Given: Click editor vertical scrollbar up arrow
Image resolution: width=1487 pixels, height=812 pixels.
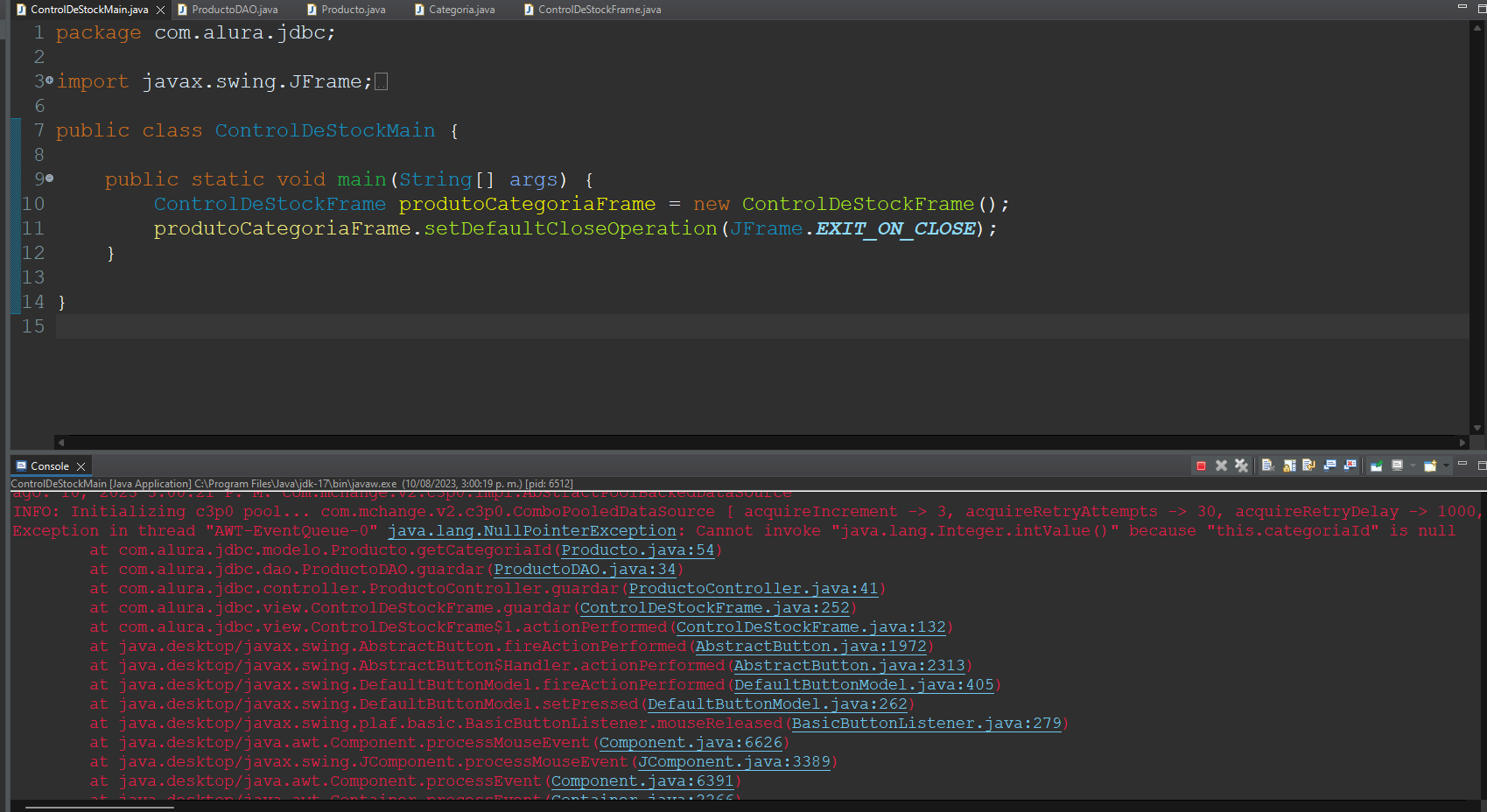Looking at the screenshot, I should pos(1477,27).
